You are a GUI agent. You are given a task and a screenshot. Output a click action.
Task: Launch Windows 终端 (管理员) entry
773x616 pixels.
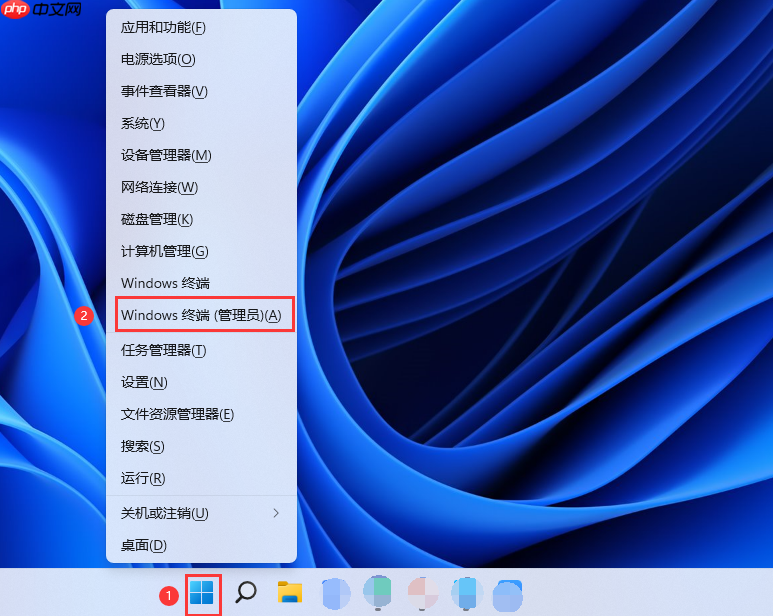201,315
